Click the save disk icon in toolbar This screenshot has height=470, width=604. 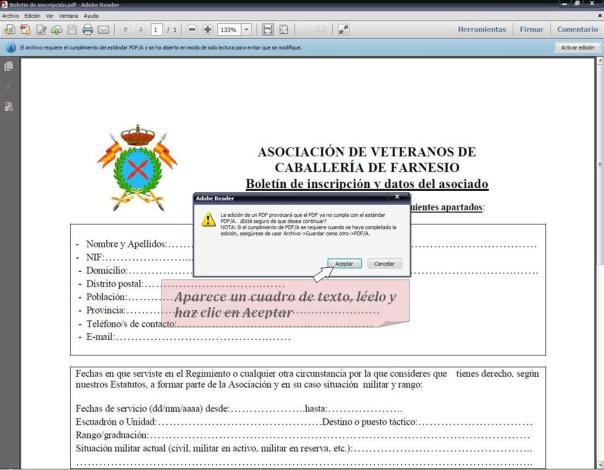(267, 30)
